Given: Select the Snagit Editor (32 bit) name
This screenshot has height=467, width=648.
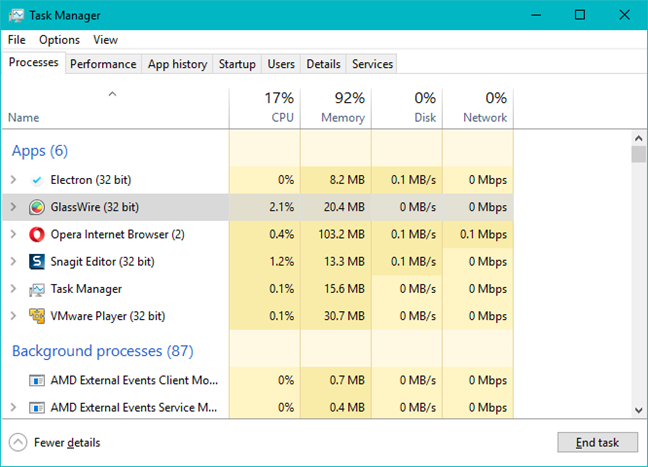Looking at the screenshot, I should 102,262.
